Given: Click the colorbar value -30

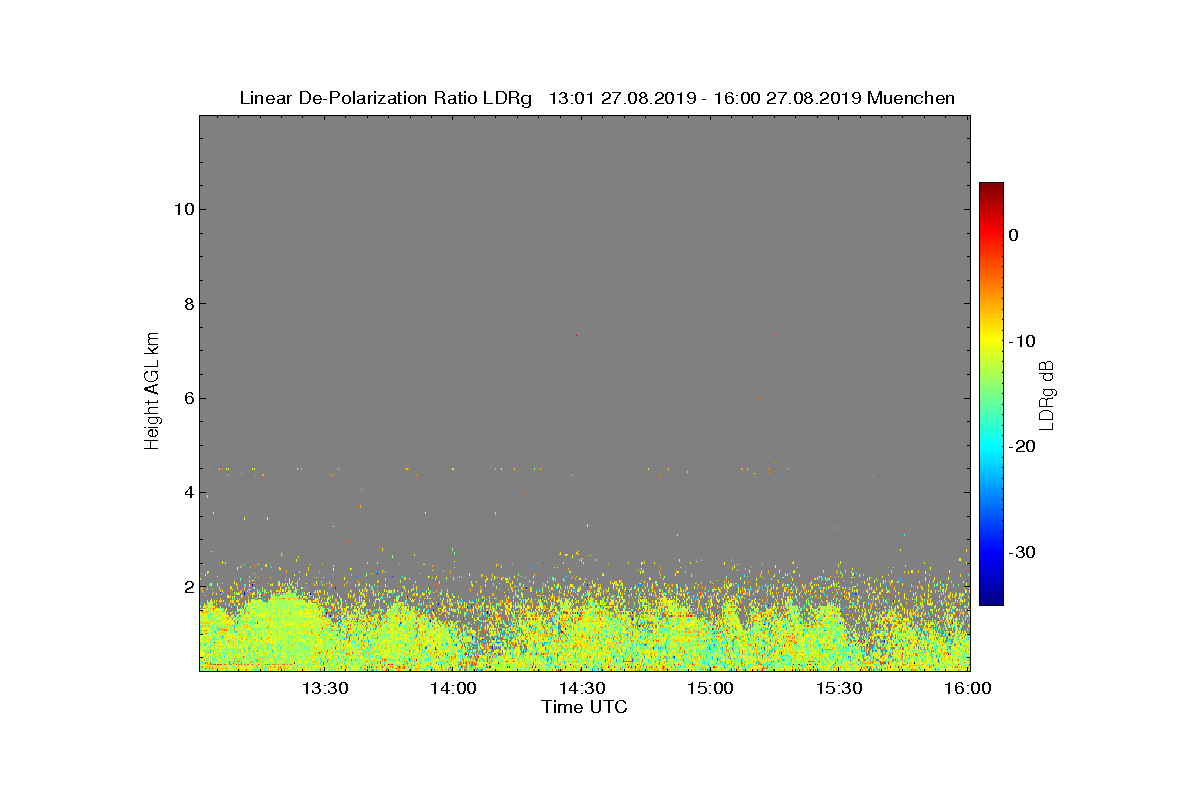Looking at the screenshot, I should (x=1021, y=553).
